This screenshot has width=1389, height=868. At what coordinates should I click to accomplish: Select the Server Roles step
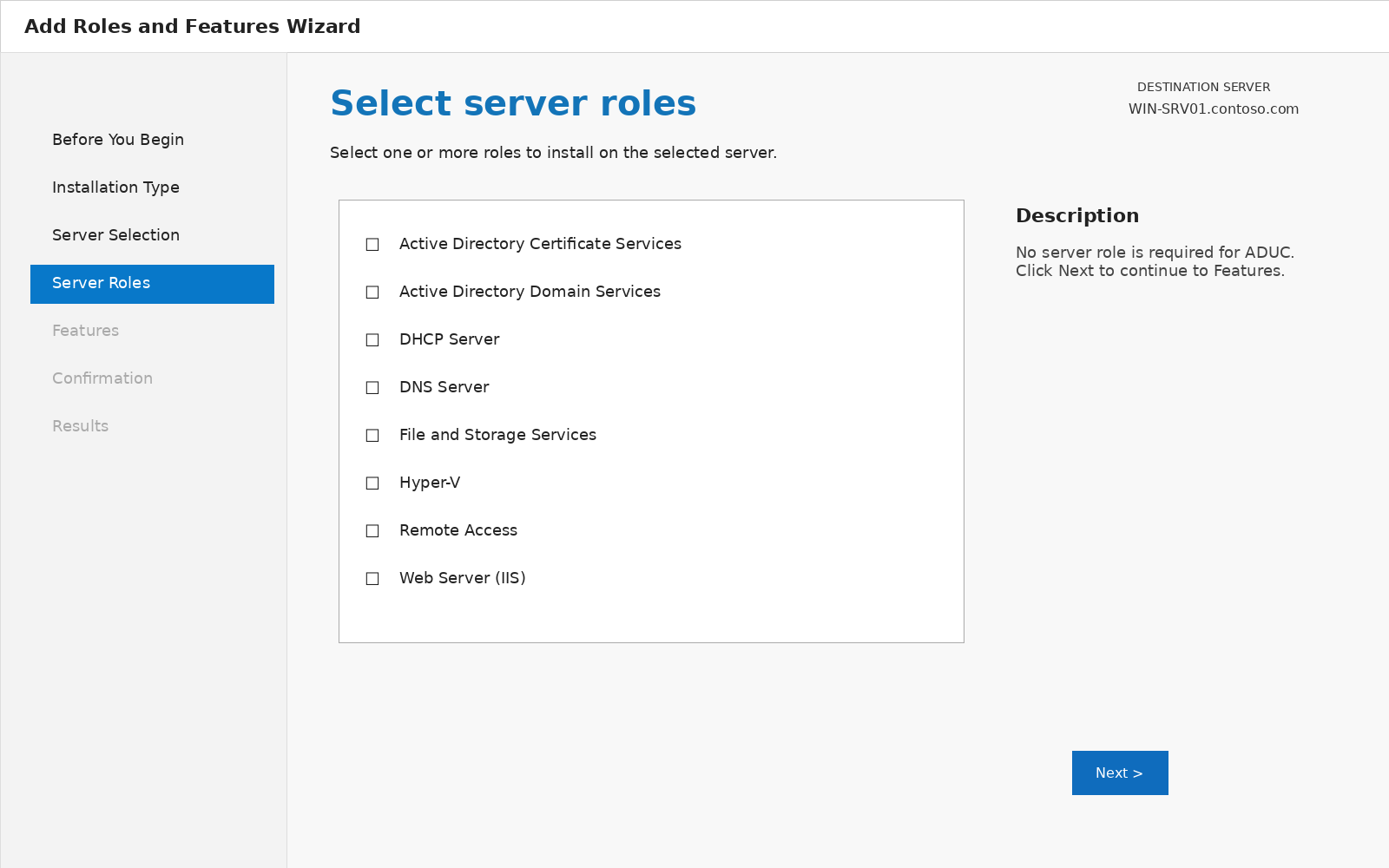pos(152,284)
